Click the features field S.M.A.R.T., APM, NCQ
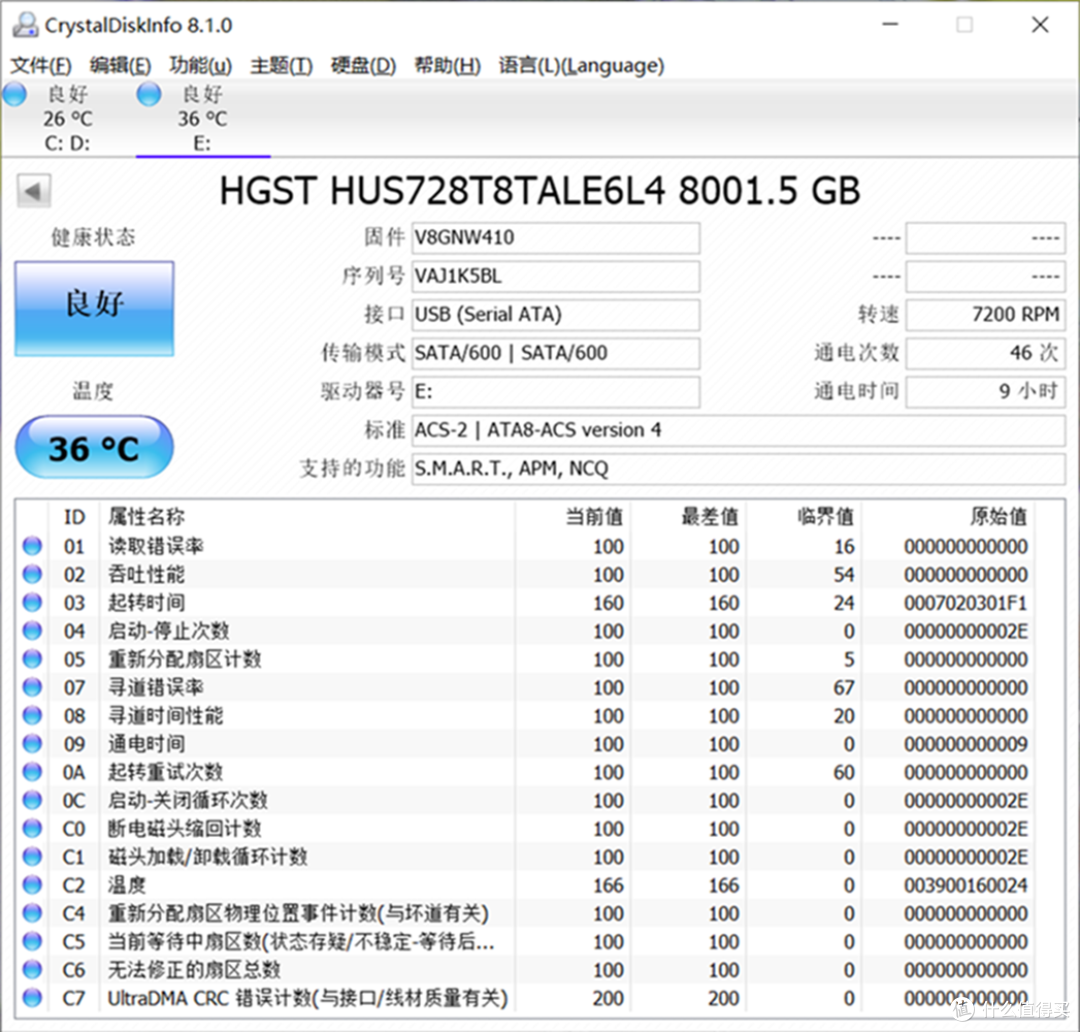The image size is (1080, 1032). click(x=738, y=469)
